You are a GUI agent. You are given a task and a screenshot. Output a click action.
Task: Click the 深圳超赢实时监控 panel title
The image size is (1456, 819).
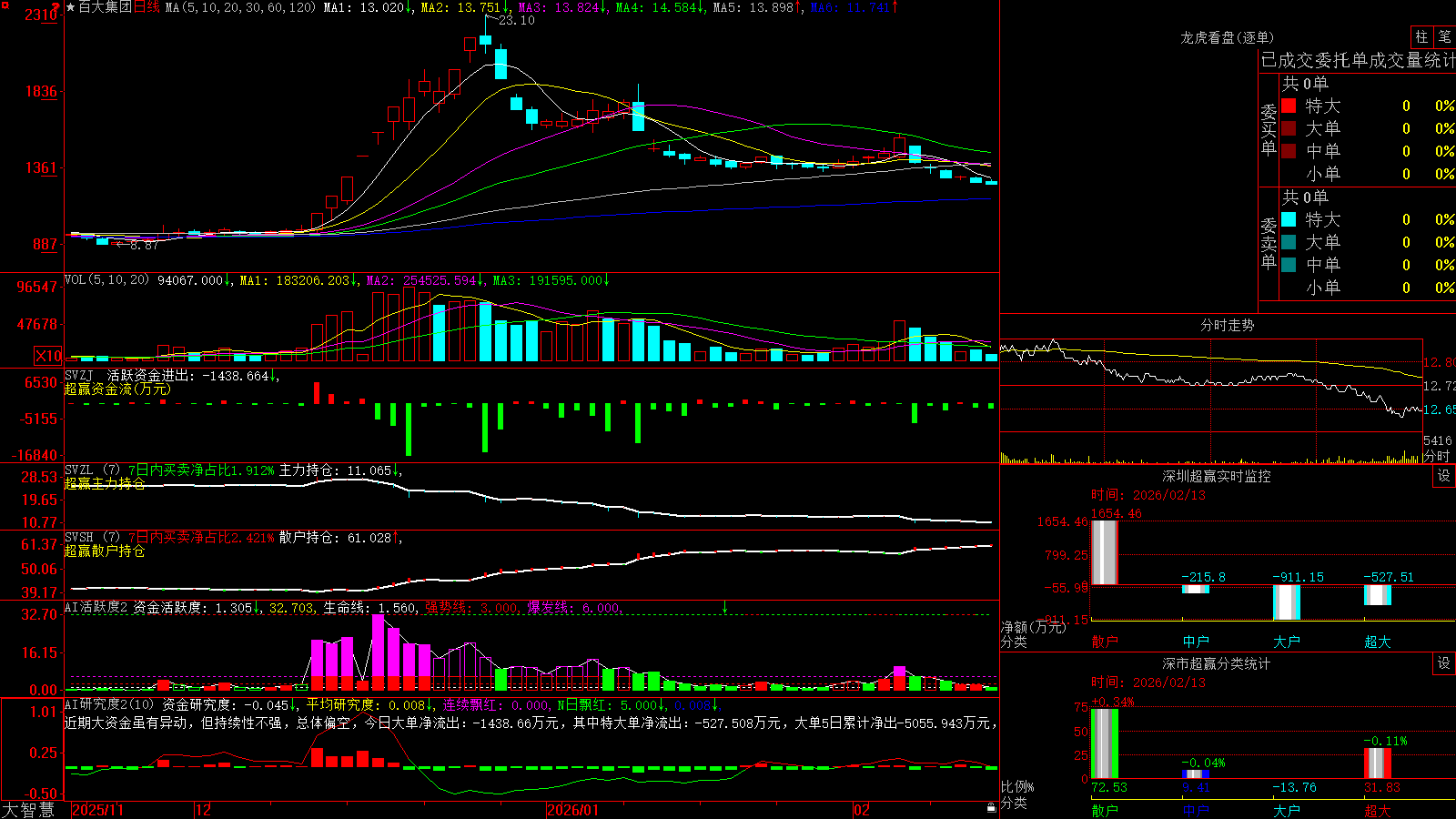coord(1216,476)
